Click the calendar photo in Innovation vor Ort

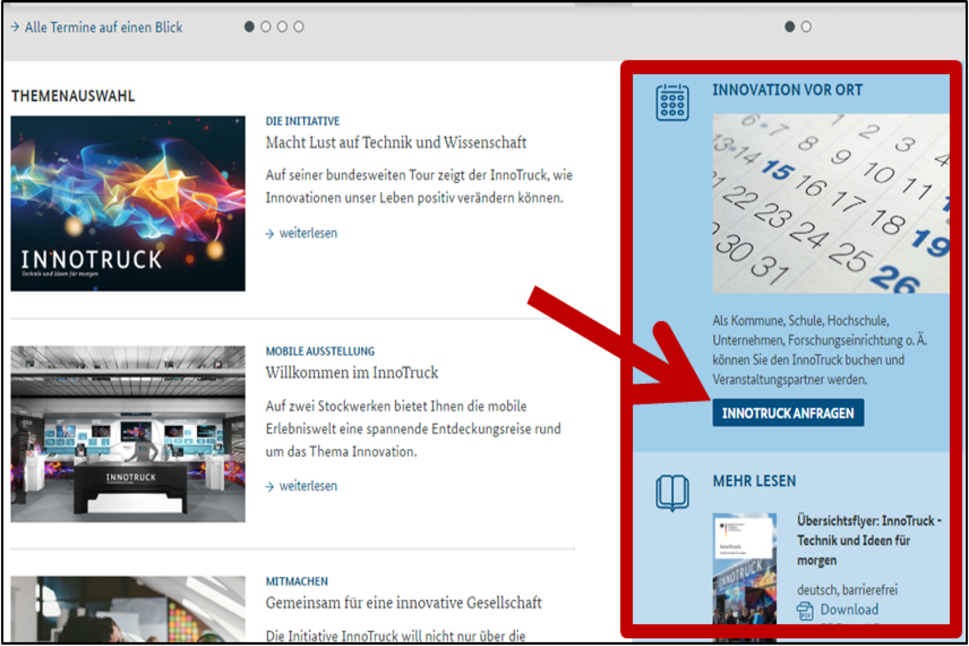coord(830,203)
